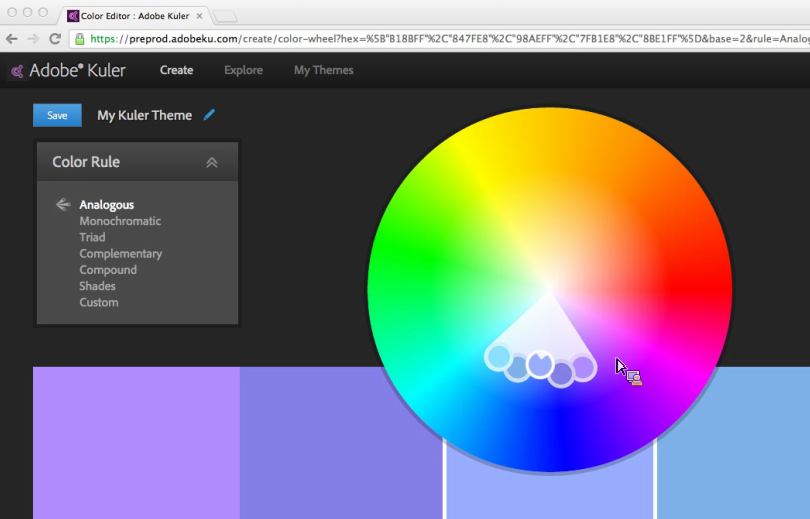810x519 pixels.
Task: Choose the Custom color rule
Action: pos(99,303)
